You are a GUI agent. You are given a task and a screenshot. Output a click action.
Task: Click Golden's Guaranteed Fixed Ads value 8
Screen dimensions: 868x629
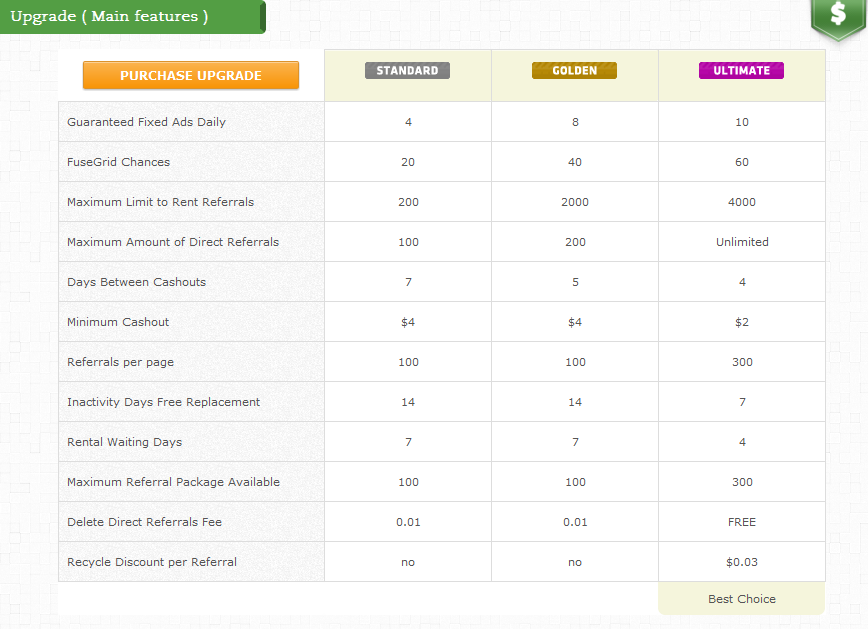[x=575, y=122]
